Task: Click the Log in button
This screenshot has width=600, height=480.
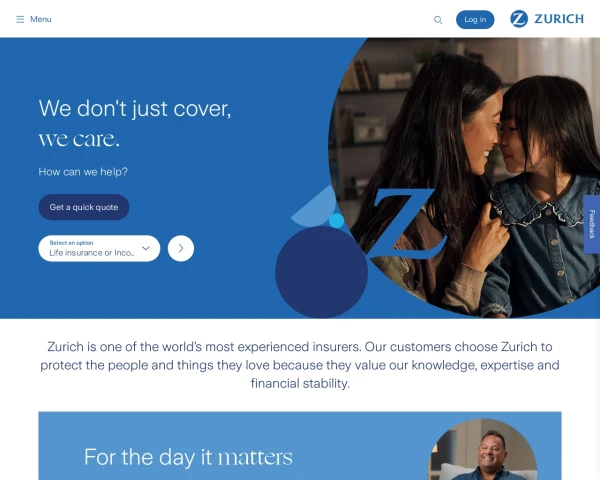Action: pyautogui.click(x=475, y=20)
